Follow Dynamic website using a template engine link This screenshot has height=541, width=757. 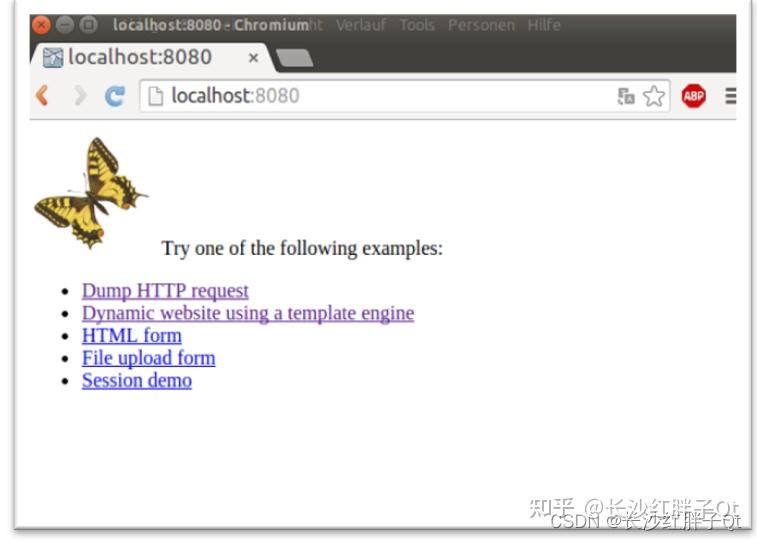(x=248, y=313)
